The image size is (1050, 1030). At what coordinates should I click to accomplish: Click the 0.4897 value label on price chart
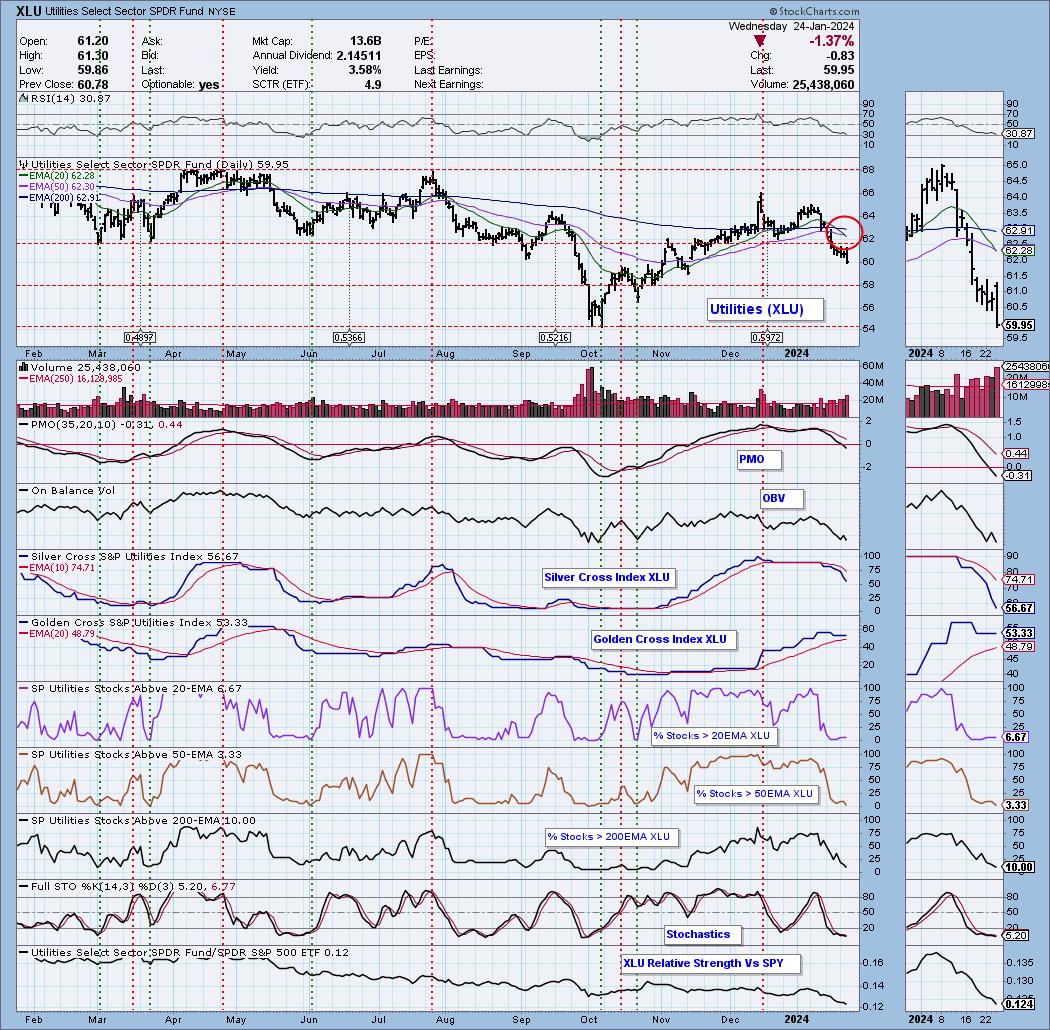point(140,338)
